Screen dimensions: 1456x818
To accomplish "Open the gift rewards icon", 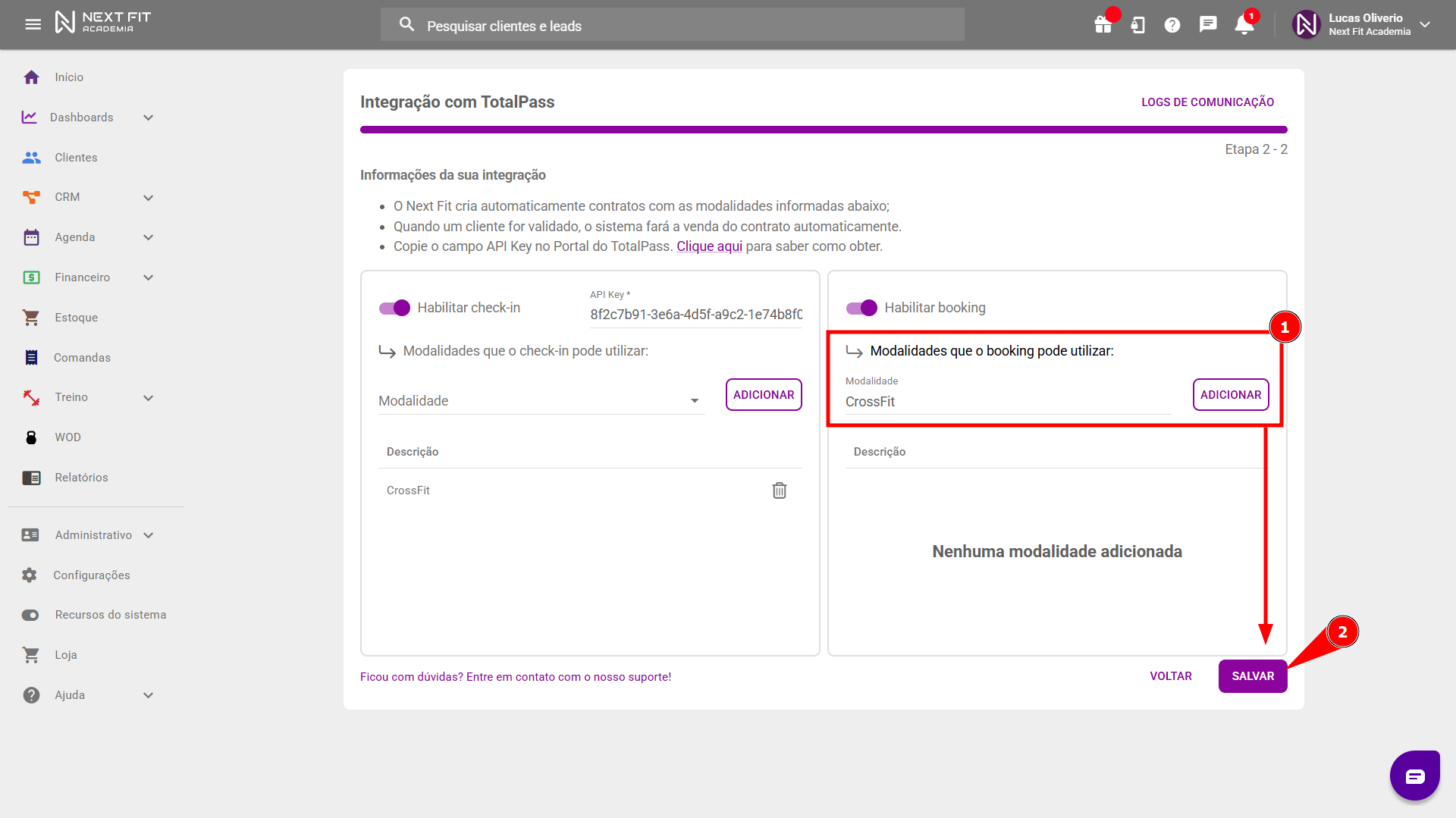I will (x=1103, y=25).
